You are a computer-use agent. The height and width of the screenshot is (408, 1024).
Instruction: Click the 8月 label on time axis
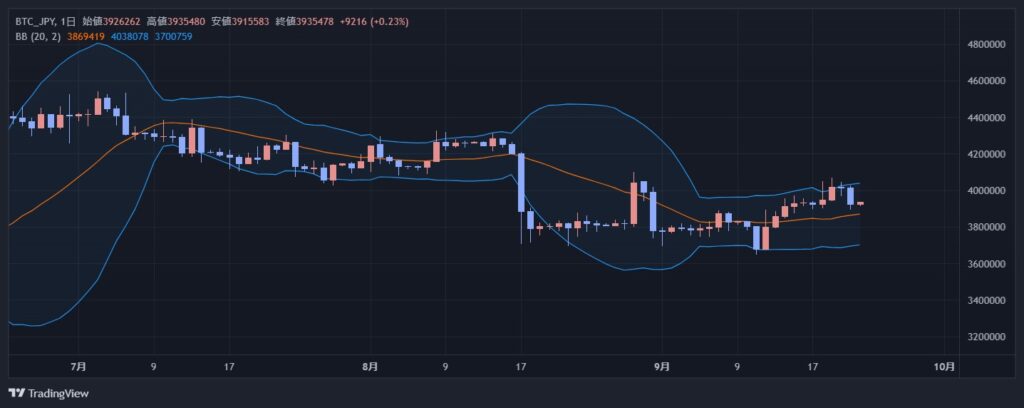click(371, 366)
